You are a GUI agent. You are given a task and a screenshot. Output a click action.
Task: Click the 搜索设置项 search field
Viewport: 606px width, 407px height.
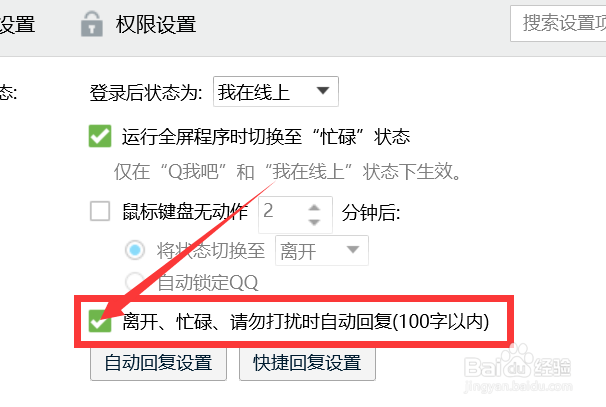(558, 23)
